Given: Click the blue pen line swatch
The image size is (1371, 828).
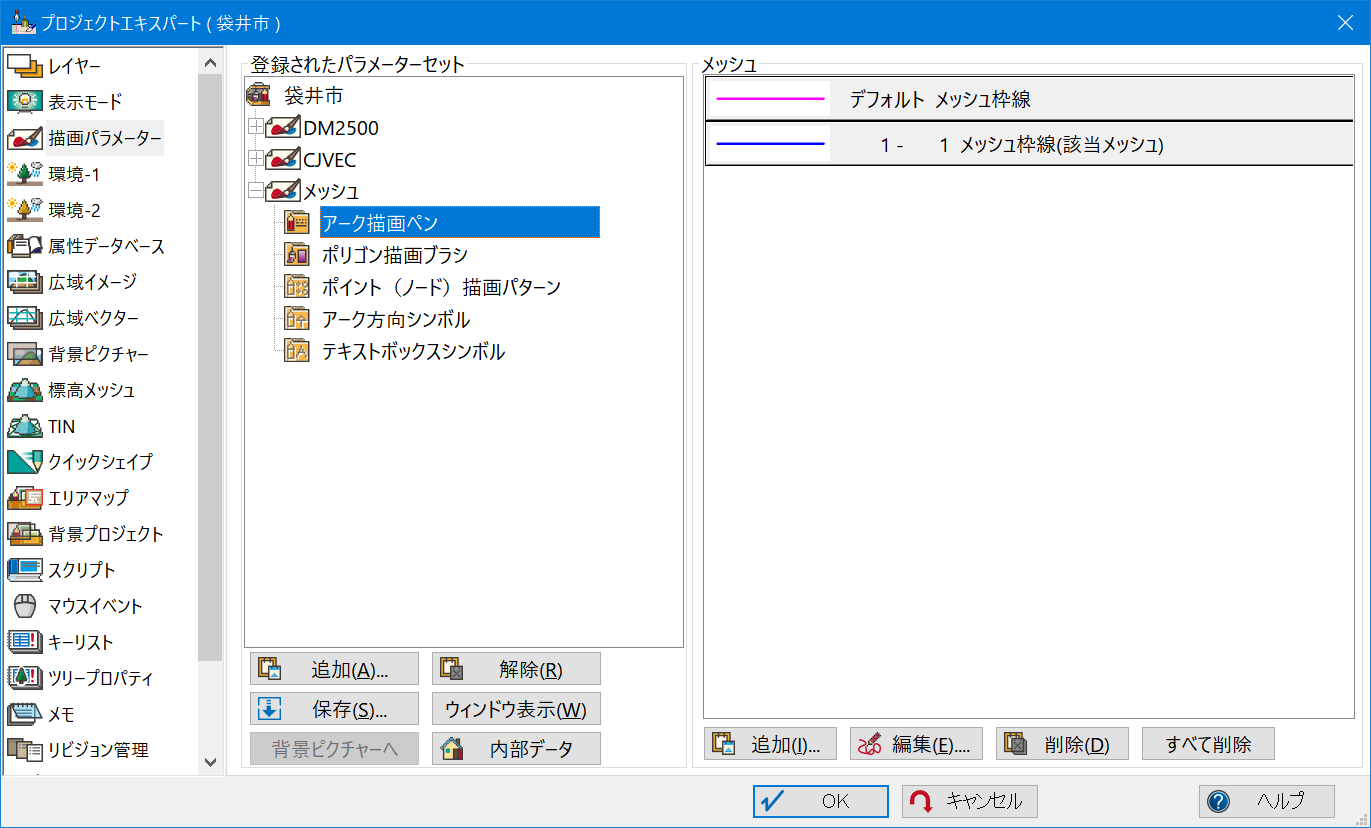Looking at the screenshot, I should click(771, 144).
